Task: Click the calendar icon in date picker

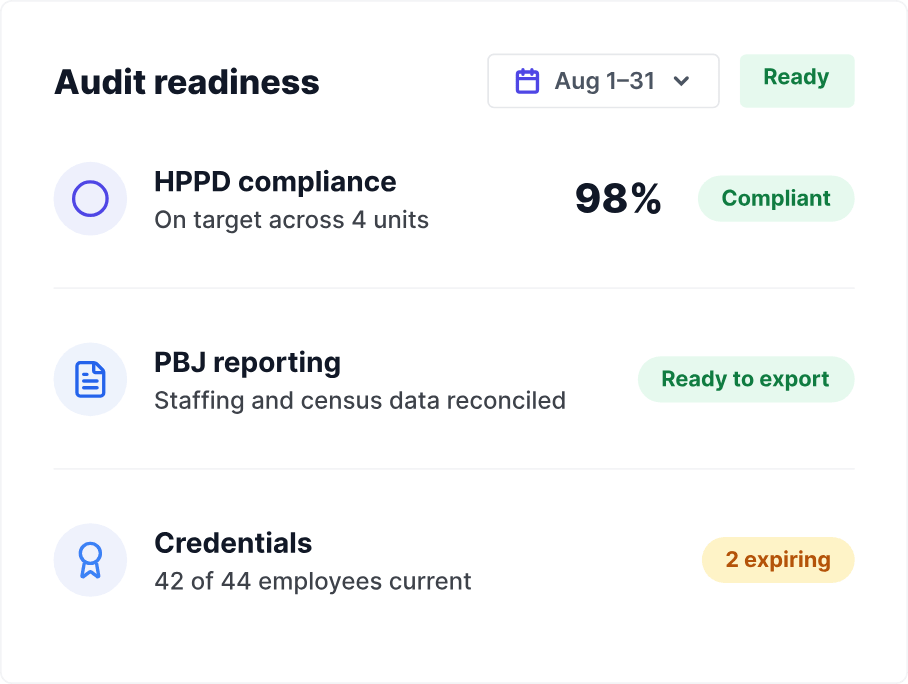Action: point(527,81)
